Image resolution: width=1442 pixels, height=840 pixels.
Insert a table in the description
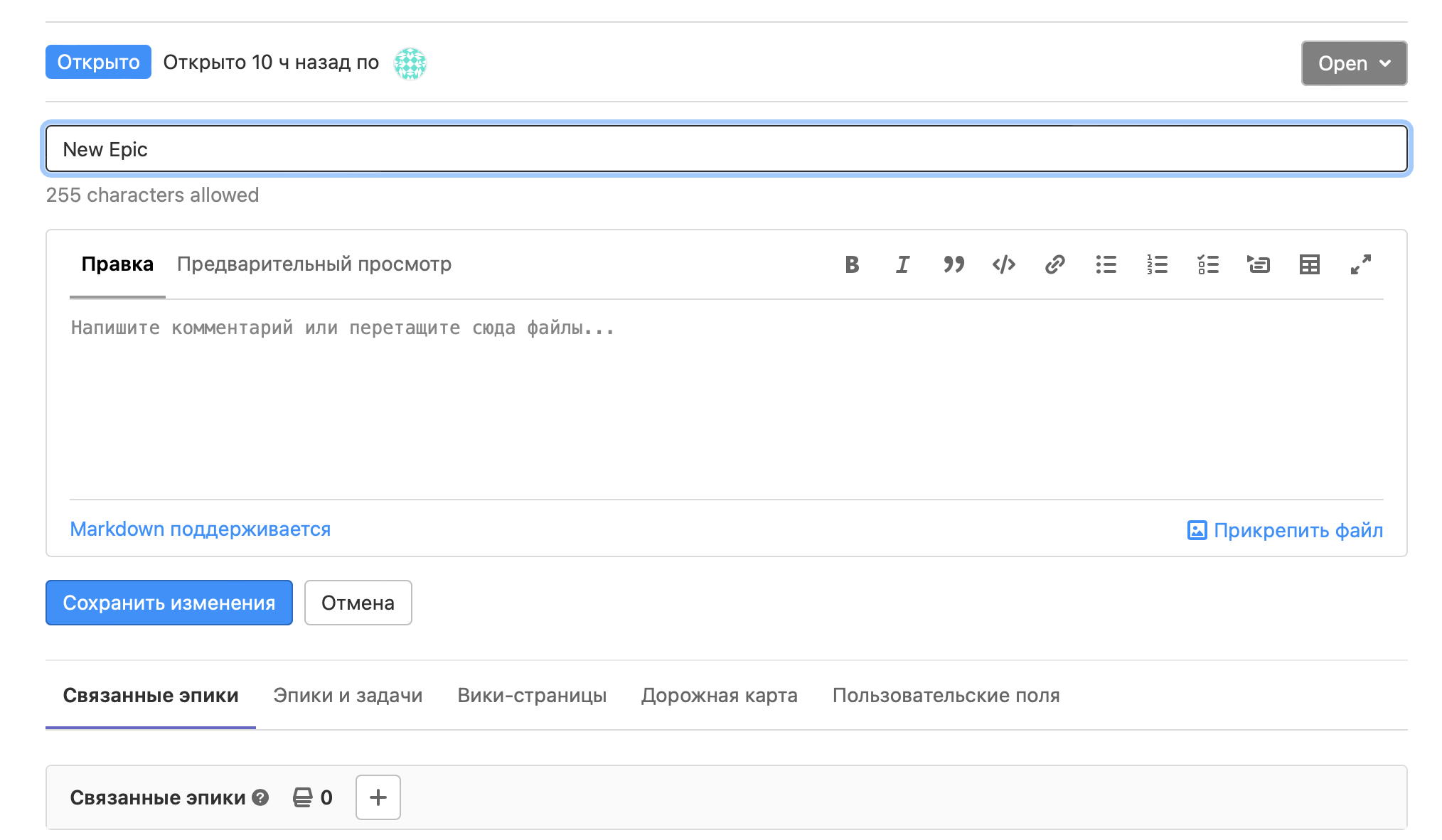pos(1309,264)
